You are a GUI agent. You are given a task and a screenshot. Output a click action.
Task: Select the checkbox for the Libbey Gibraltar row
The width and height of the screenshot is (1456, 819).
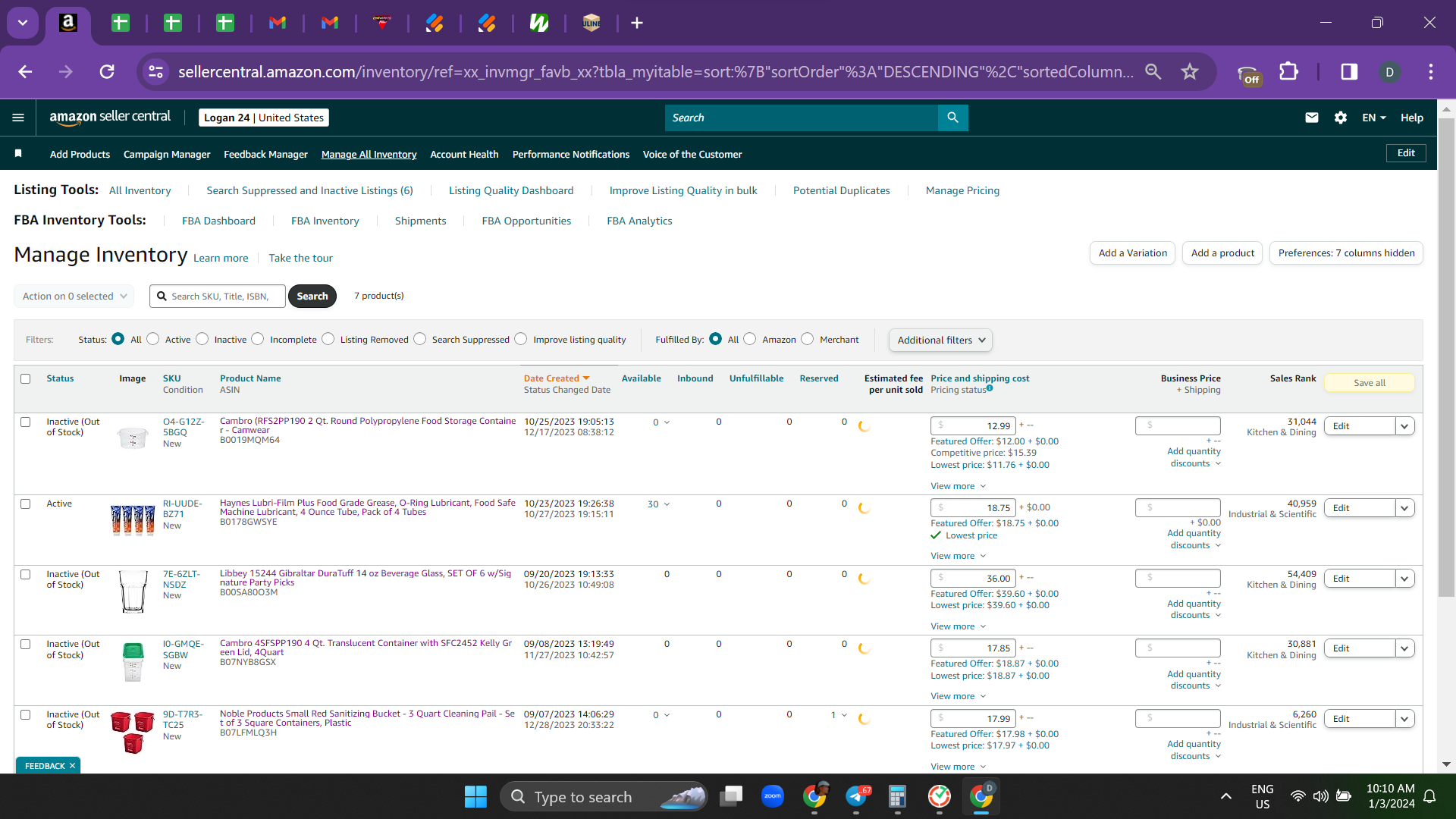click(26, 574)
